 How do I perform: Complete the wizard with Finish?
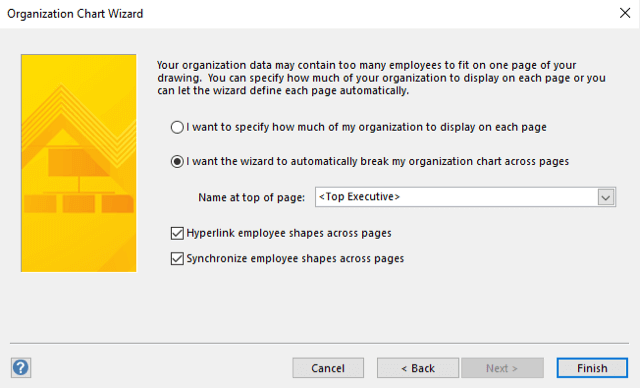coord(592,368)
